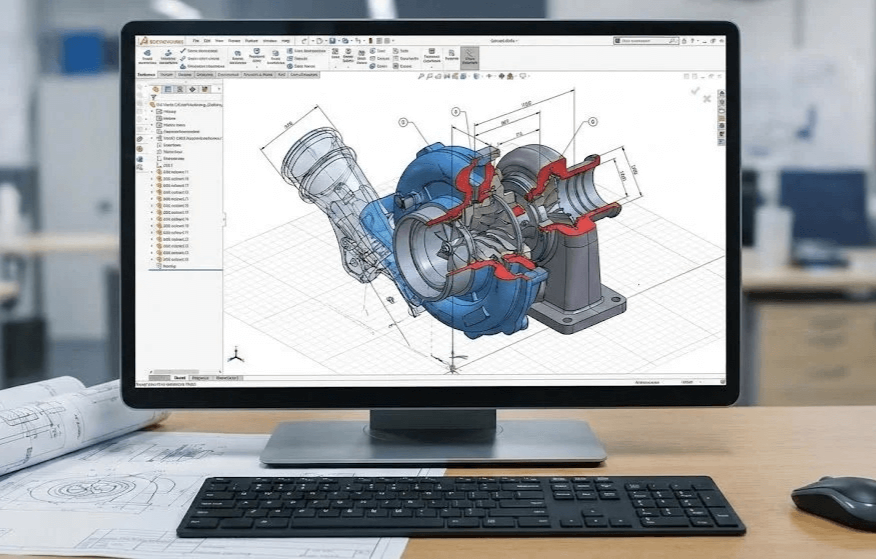Open the dropdown arrow beside New document icon
The width and height of the screenshot is (876, 559).
click(326, 41)
